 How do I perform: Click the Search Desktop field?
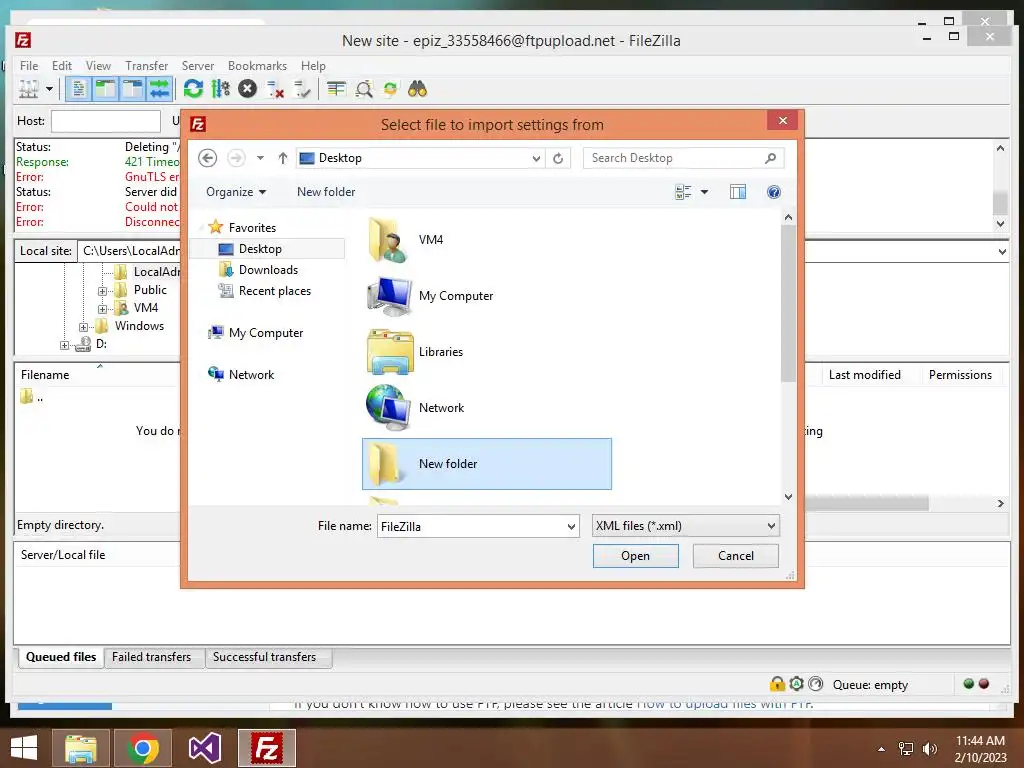pos(683,158)
